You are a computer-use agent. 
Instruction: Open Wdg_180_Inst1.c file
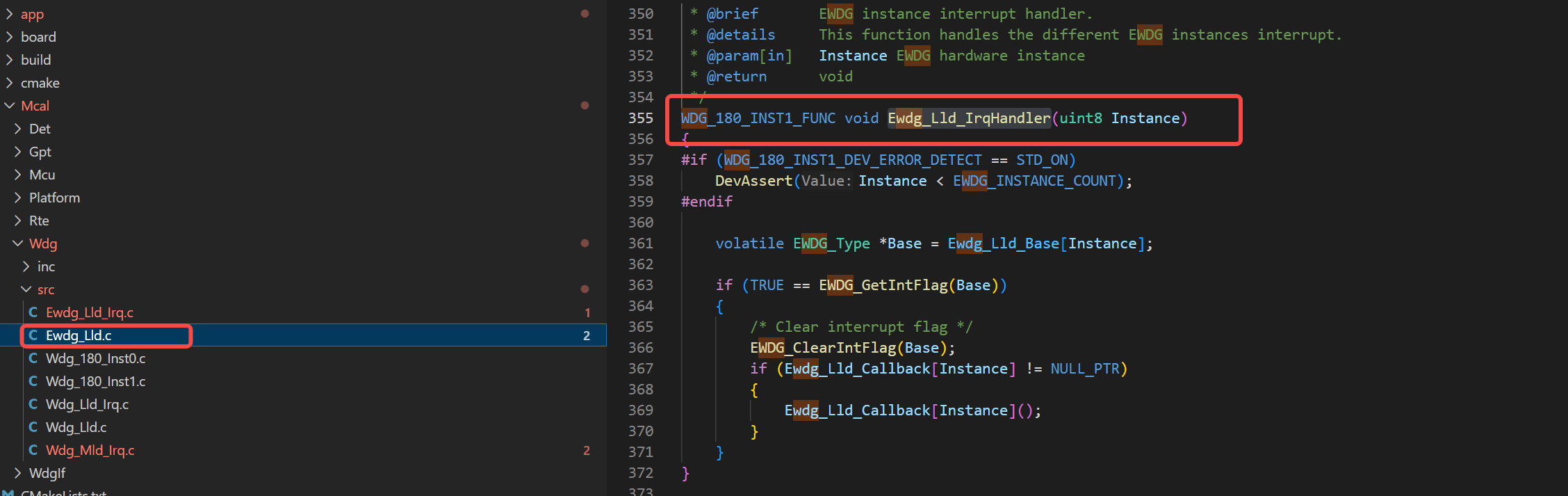96,381
